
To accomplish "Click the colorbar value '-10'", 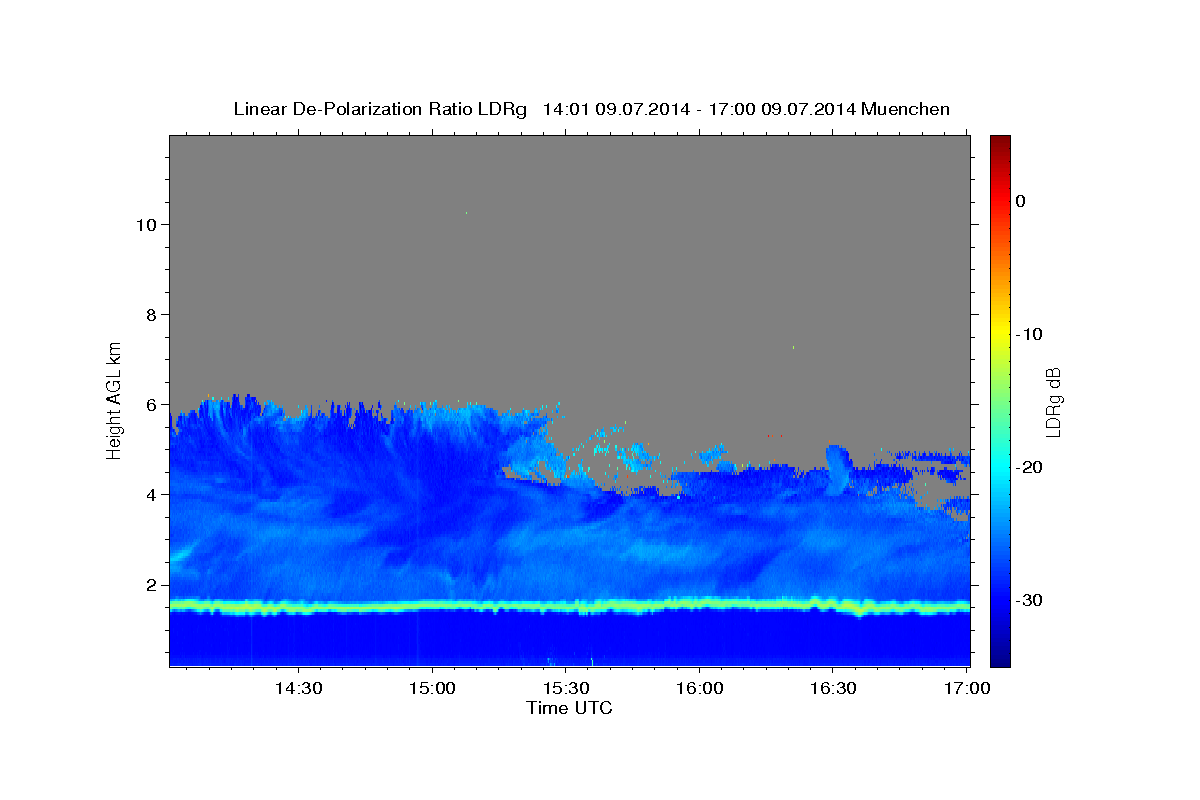I will [1030, 334].
